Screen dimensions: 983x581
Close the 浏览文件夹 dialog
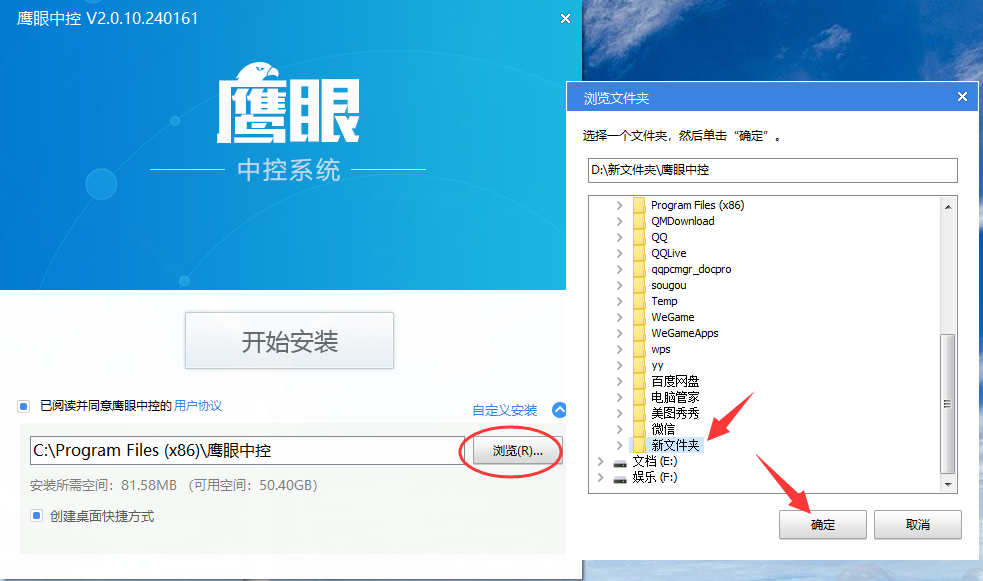[962, 97]
